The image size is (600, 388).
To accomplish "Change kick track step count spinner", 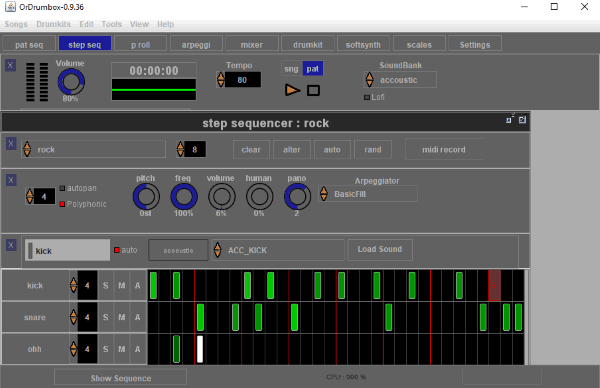I will [x=73, y=285].
